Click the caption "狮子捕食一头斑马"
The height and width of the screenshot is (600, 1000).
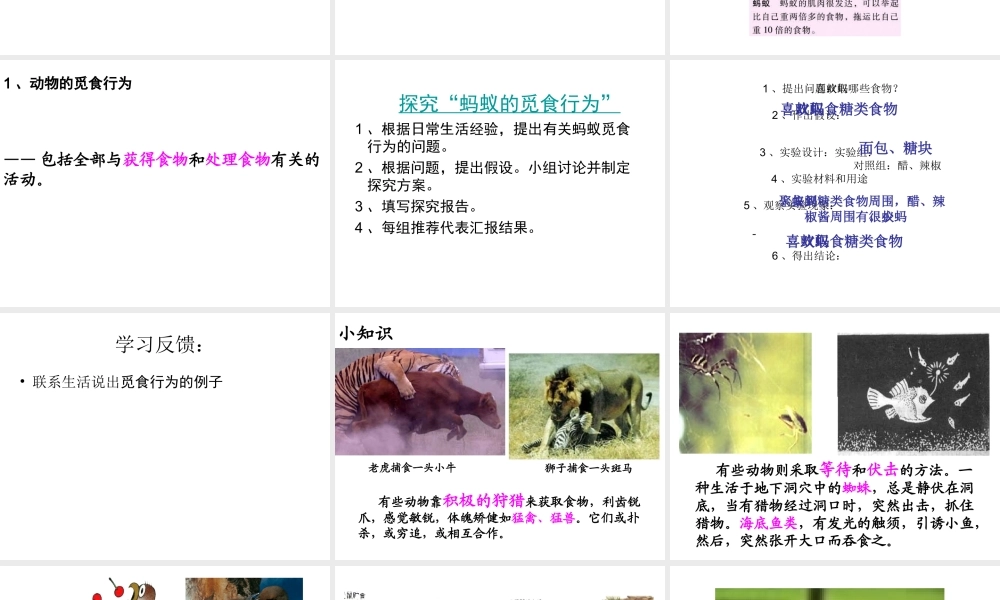click(588, 468)
